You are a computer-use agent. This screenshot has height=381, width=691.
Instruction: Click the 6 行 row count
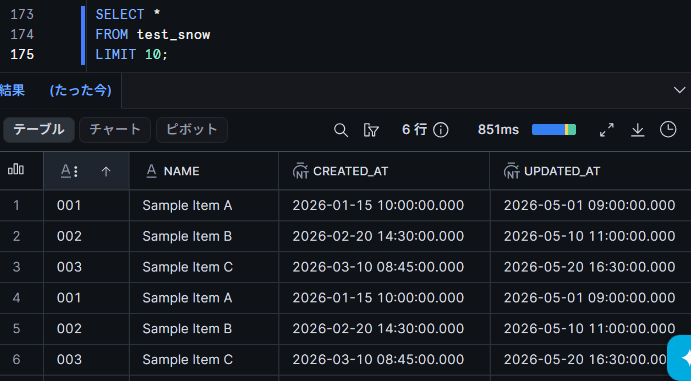click(414, 129)
